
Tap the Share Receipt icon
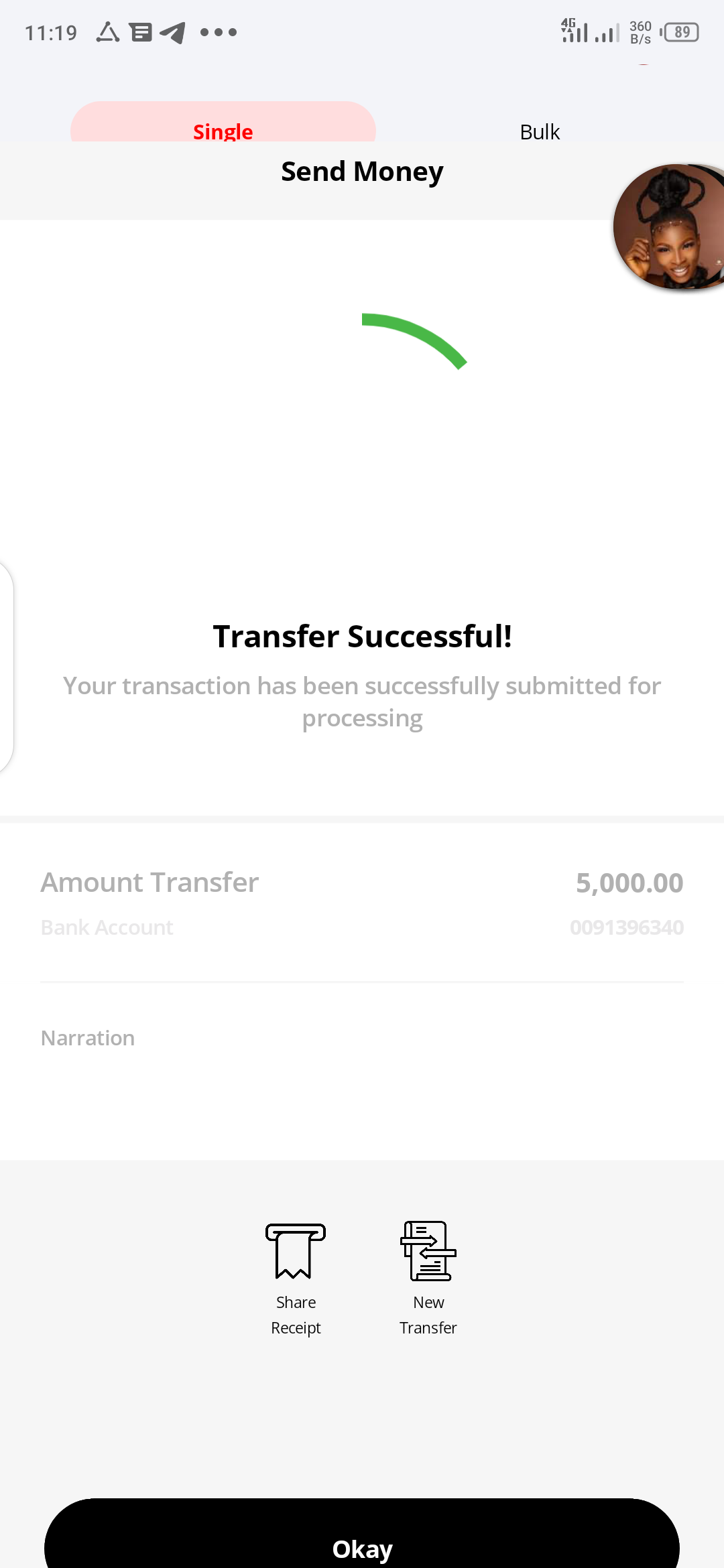point(296,1251)
